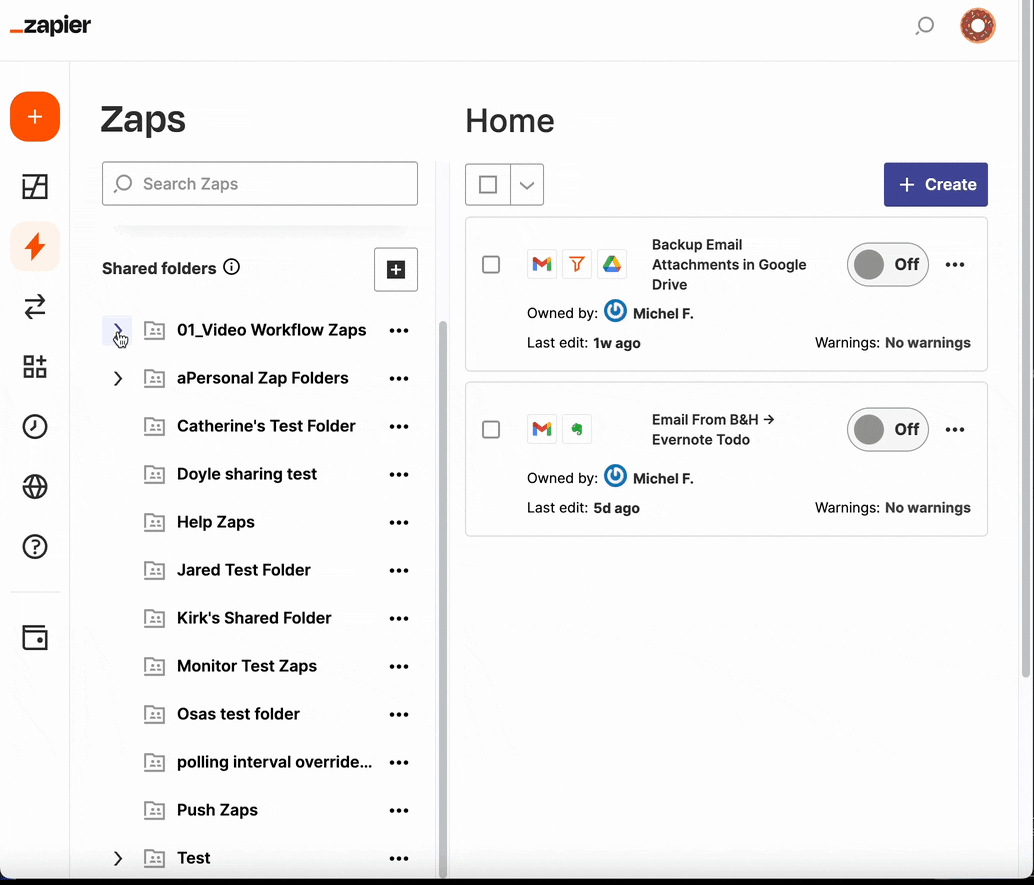Open options for Jared Test Folder

tap(399, 570)
